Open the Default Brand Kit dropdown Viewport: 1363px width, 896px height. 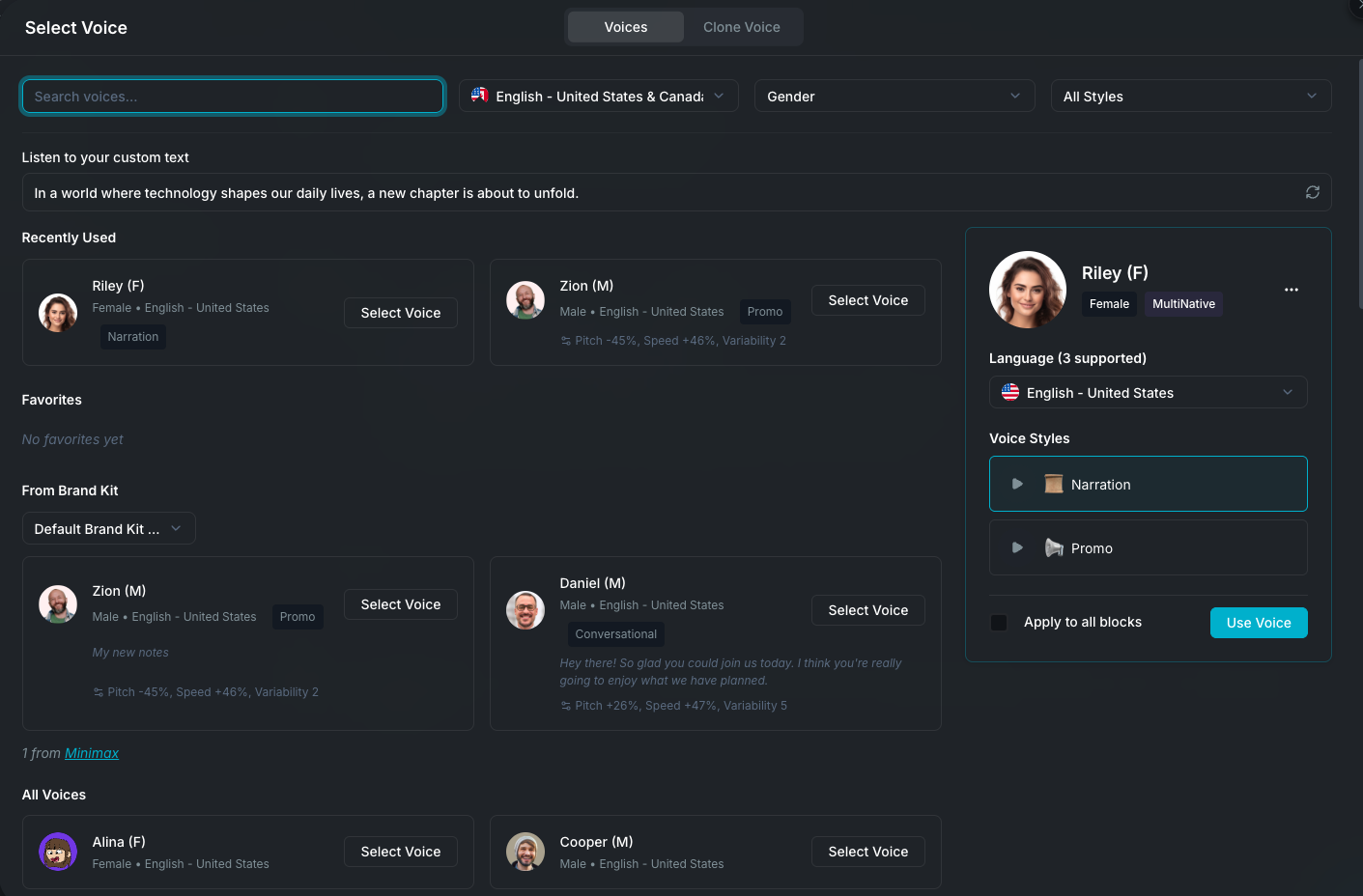coord(108,528)
